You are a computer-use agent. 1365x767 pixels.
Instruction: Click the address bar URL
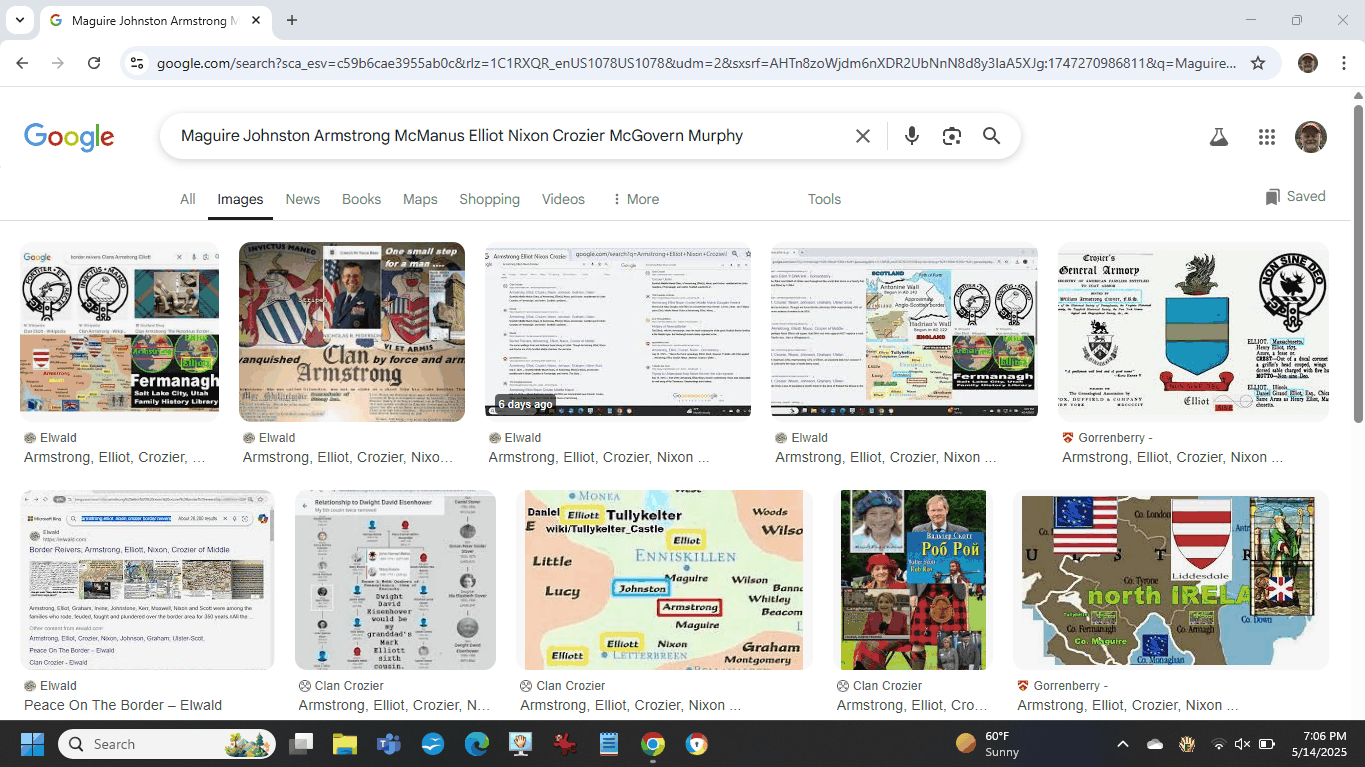click(x=696, y=63)
